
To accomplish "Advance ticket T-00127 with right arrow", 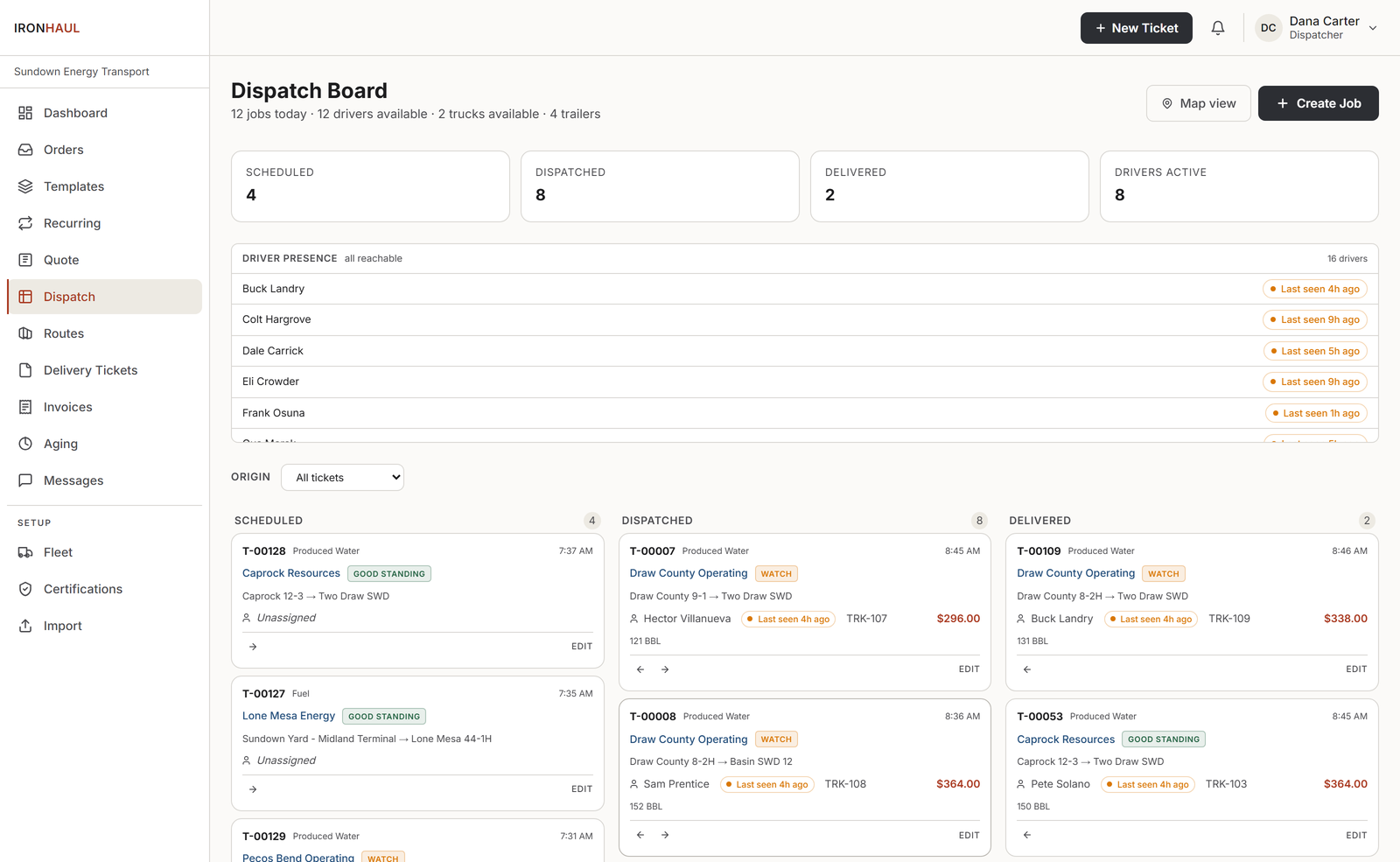I will pyautogui.click(x=253, y=789).
